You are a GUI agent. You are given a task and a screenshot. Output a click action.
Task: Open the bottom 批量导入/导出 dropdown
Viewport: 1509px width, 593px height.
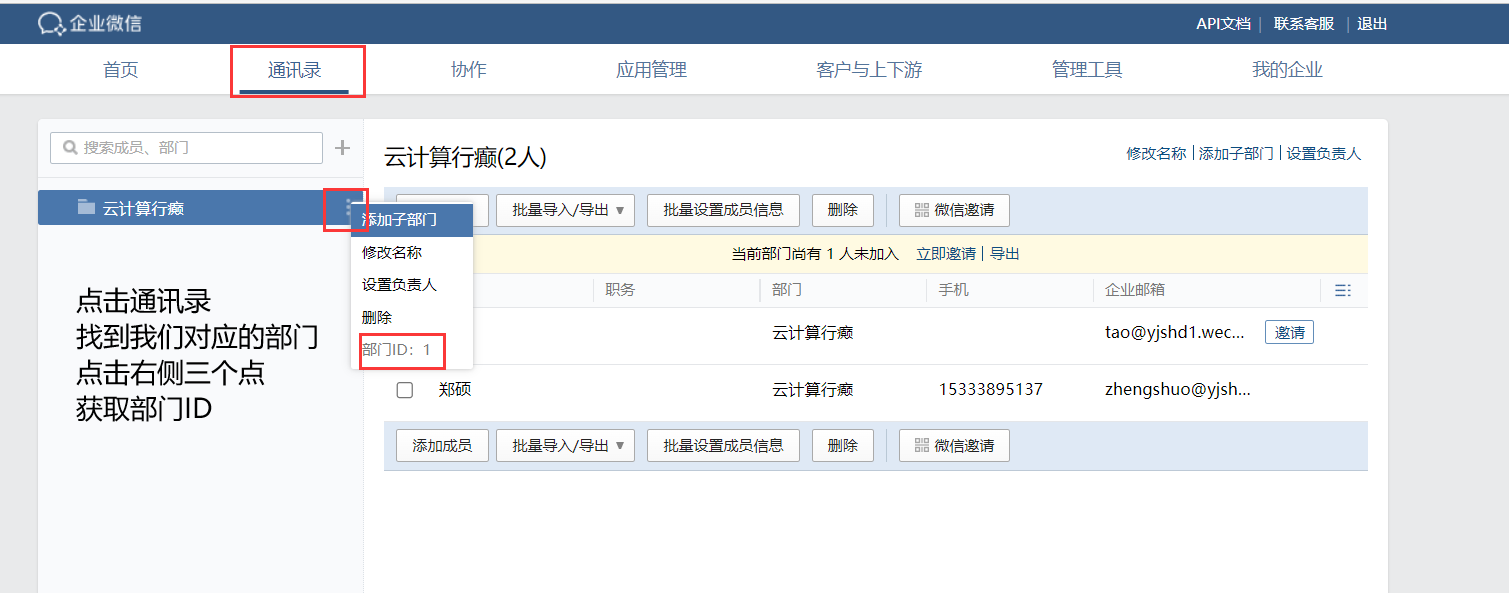point(565,445)
